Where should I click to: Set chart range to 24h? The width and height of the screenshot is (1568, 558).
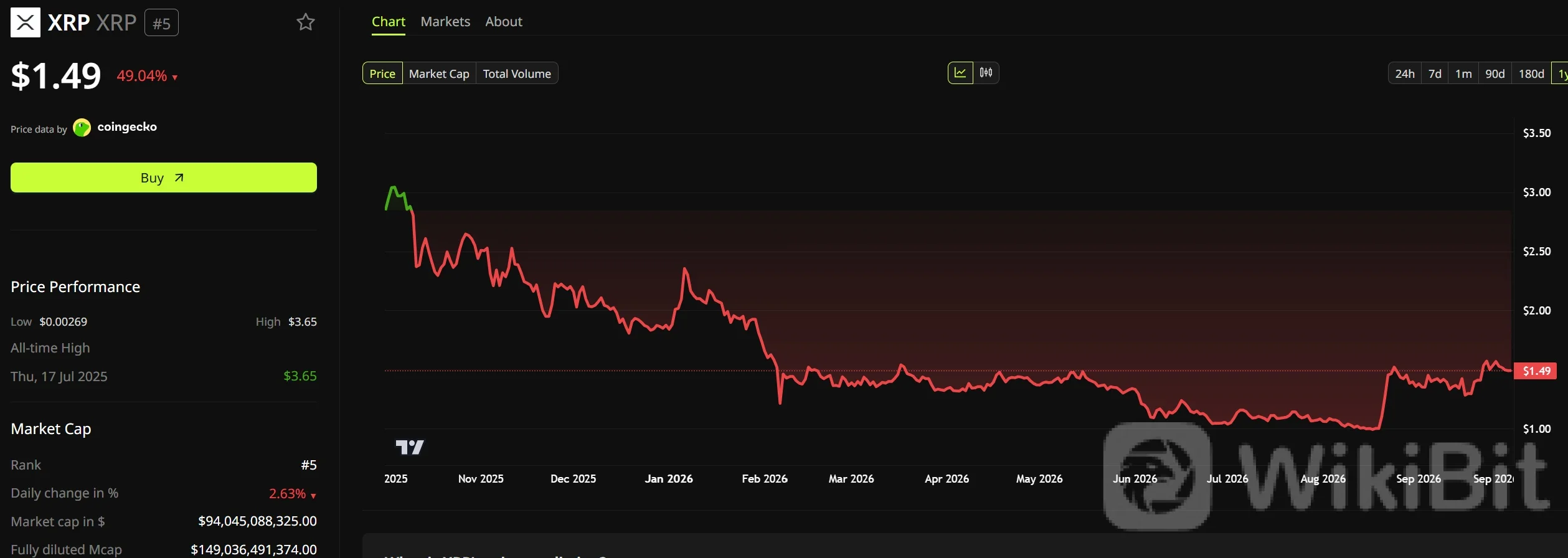click(1405, 73)
